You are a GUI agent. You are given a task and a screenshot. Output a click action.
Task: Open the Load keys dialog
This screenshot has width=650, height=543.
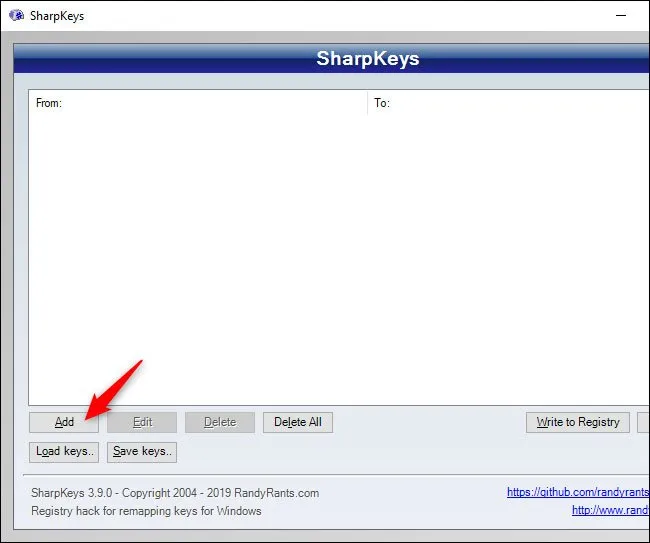(x=64, y=452)
